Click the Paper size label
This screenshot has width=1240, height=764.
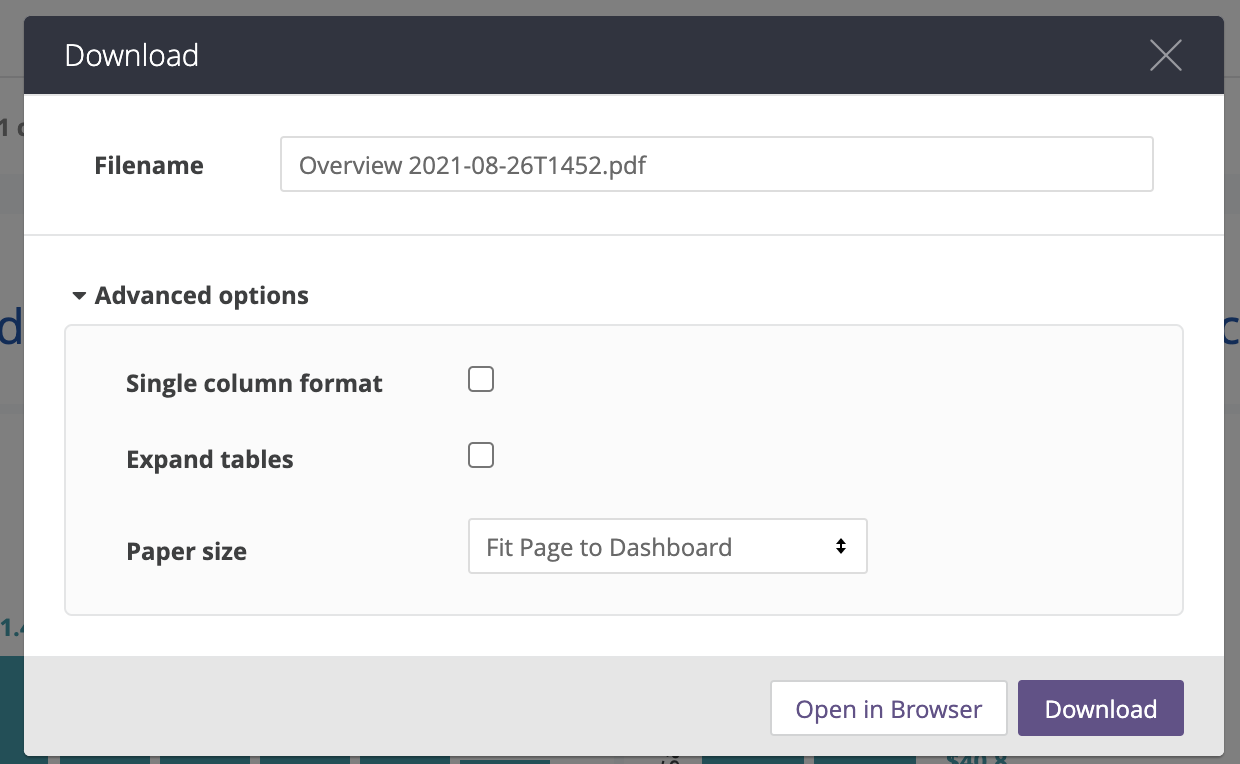pyautogui.click(x=186, y=552)
